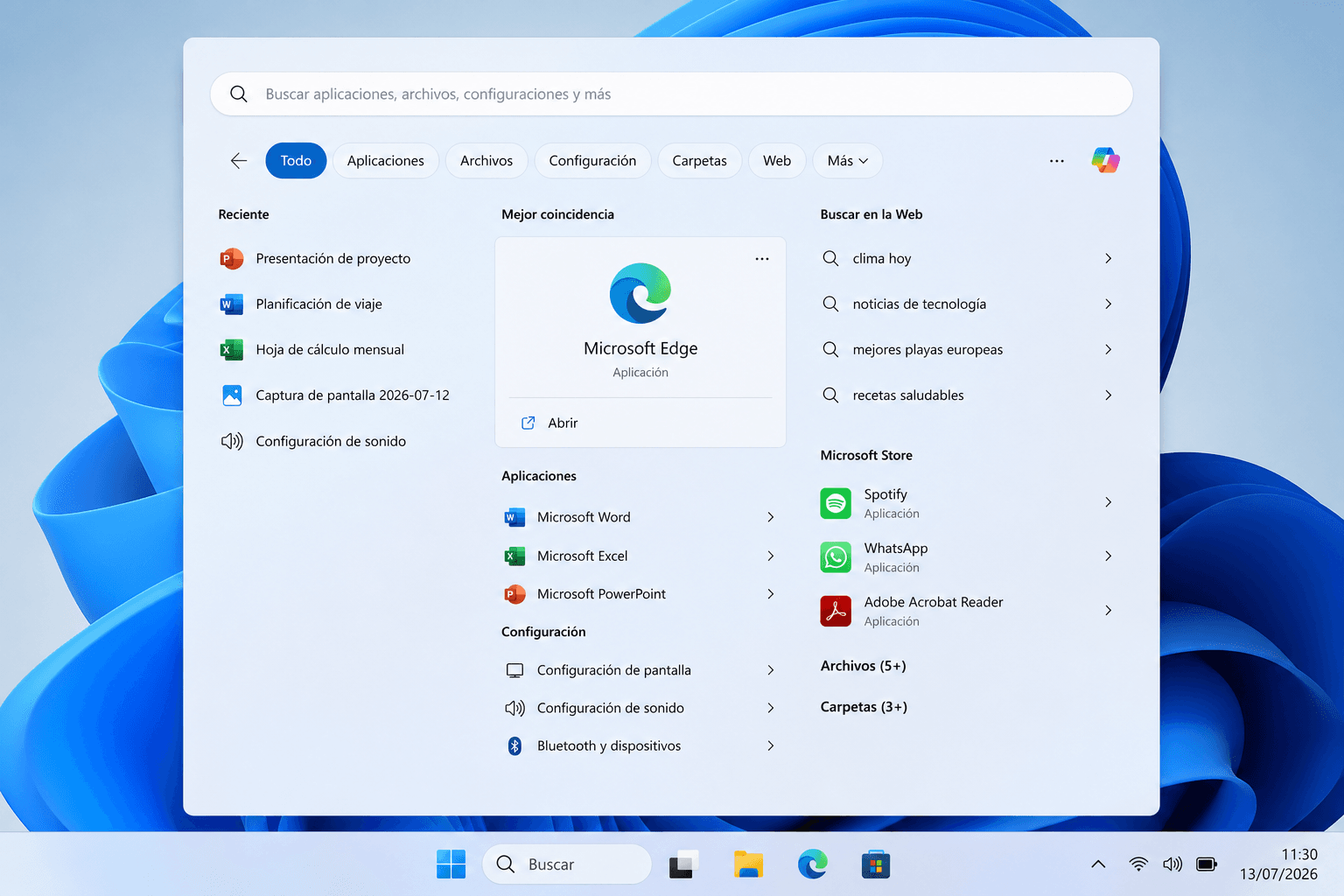This screenshot has width=1344, height=896.
Task: Click the search magnifier icon for clima hoy
Action: (830, 258)
